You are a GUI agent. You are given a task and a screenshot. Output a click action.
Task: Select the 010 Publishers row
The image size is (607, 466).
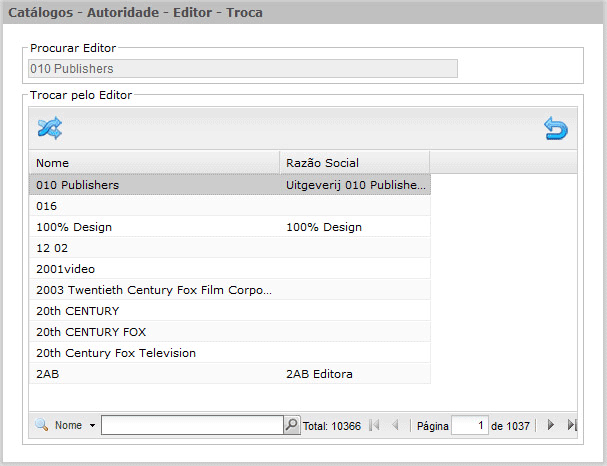click(230, 185)
